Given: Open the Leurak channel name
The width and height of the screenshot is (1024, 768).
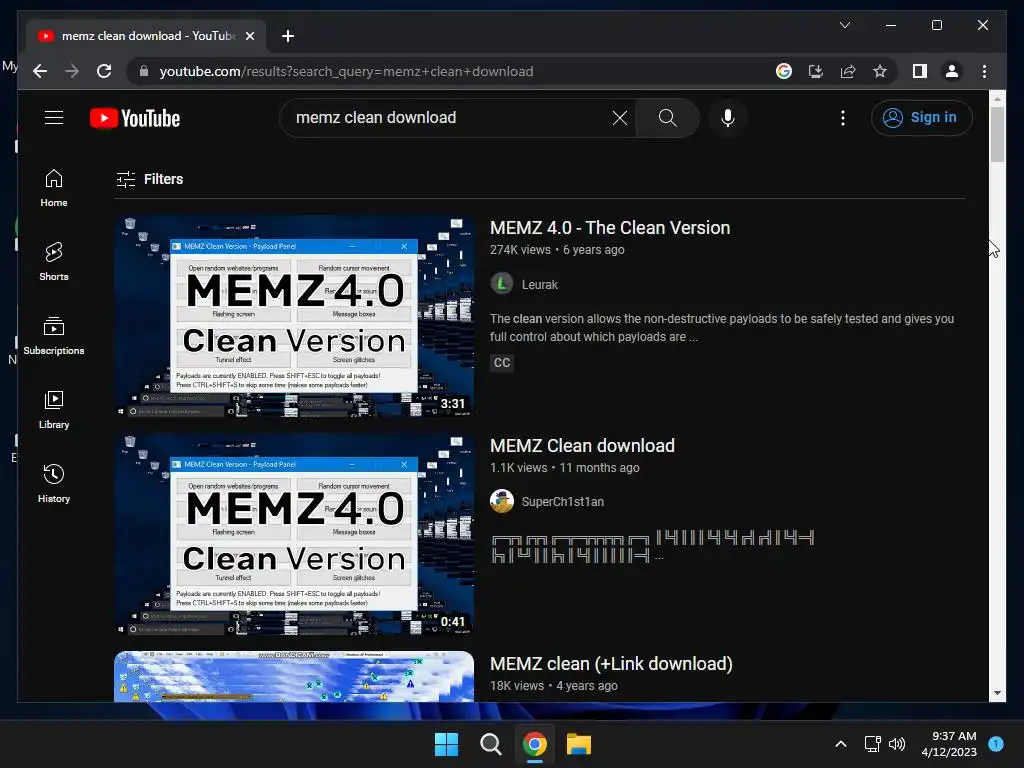Looking at the screenshot, I should coord(539,285).
